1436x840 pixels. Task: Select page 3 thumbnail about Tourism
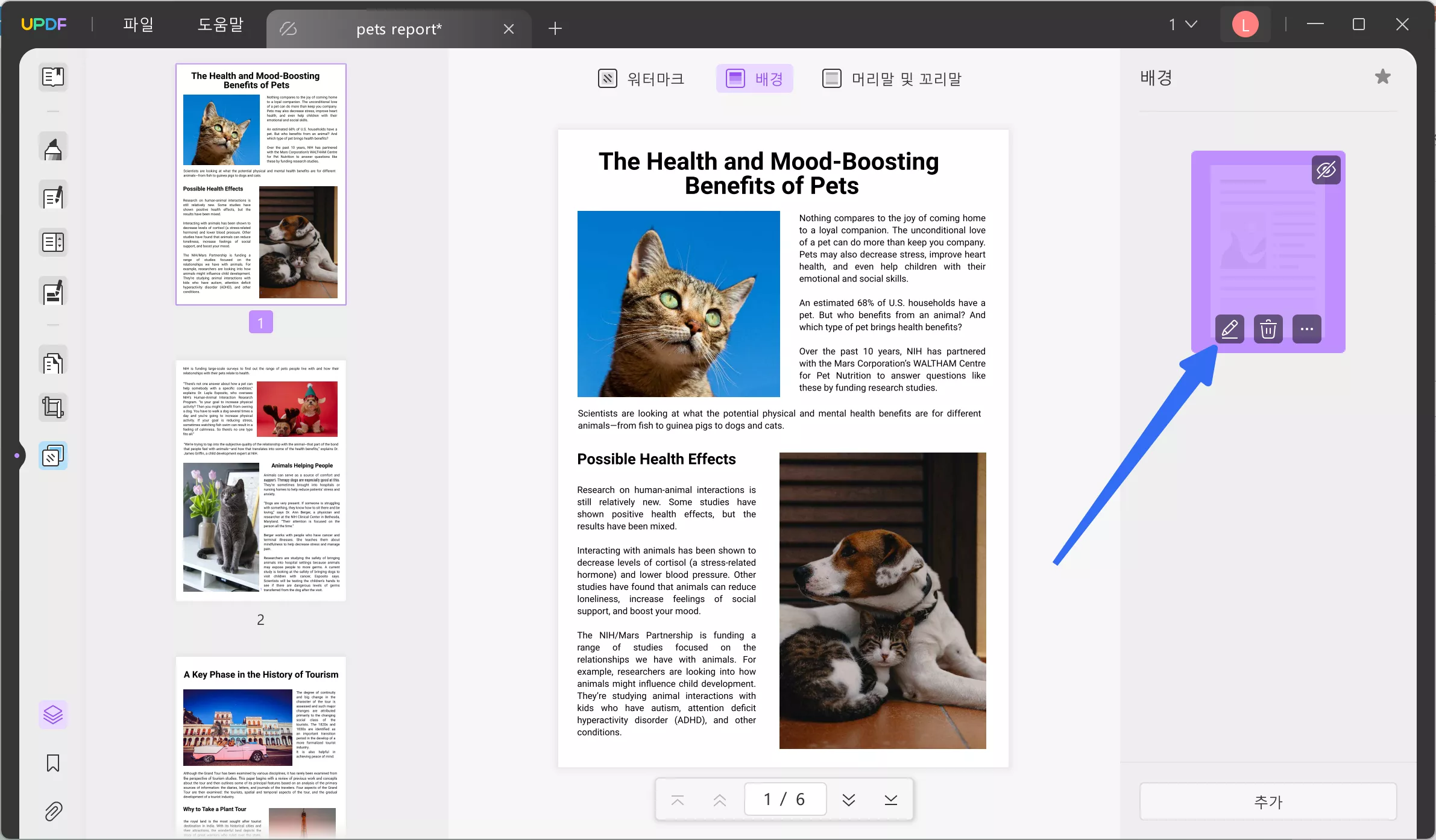pyautogui.click(x=261, y=747)
